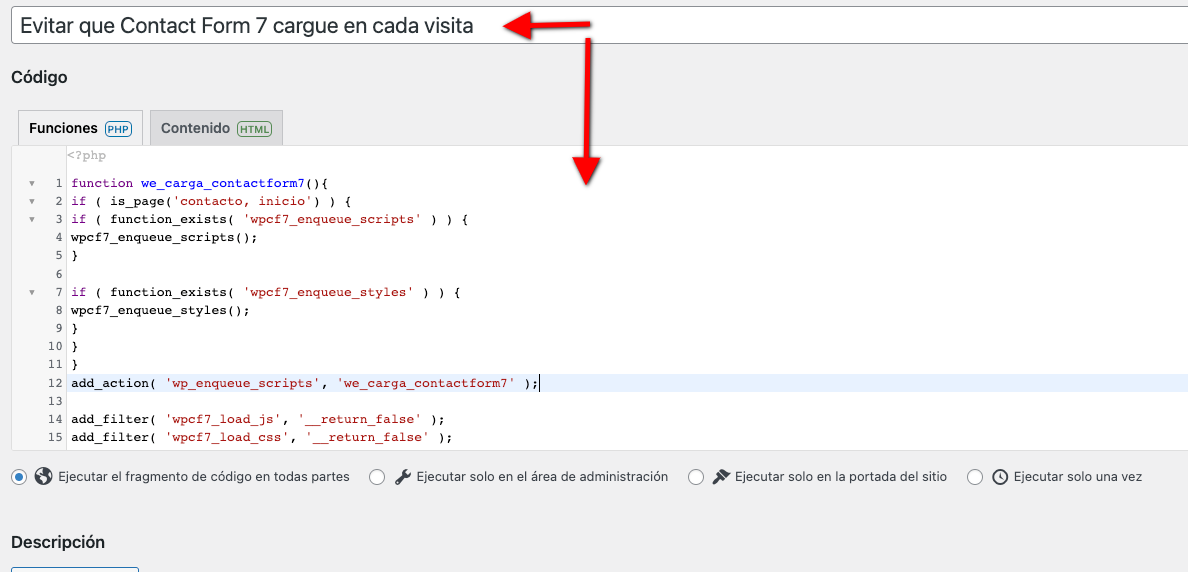The image size is (1188, 572).
Task: Click the '<?php' opening tag text
Action: click(x=86, y=156)
